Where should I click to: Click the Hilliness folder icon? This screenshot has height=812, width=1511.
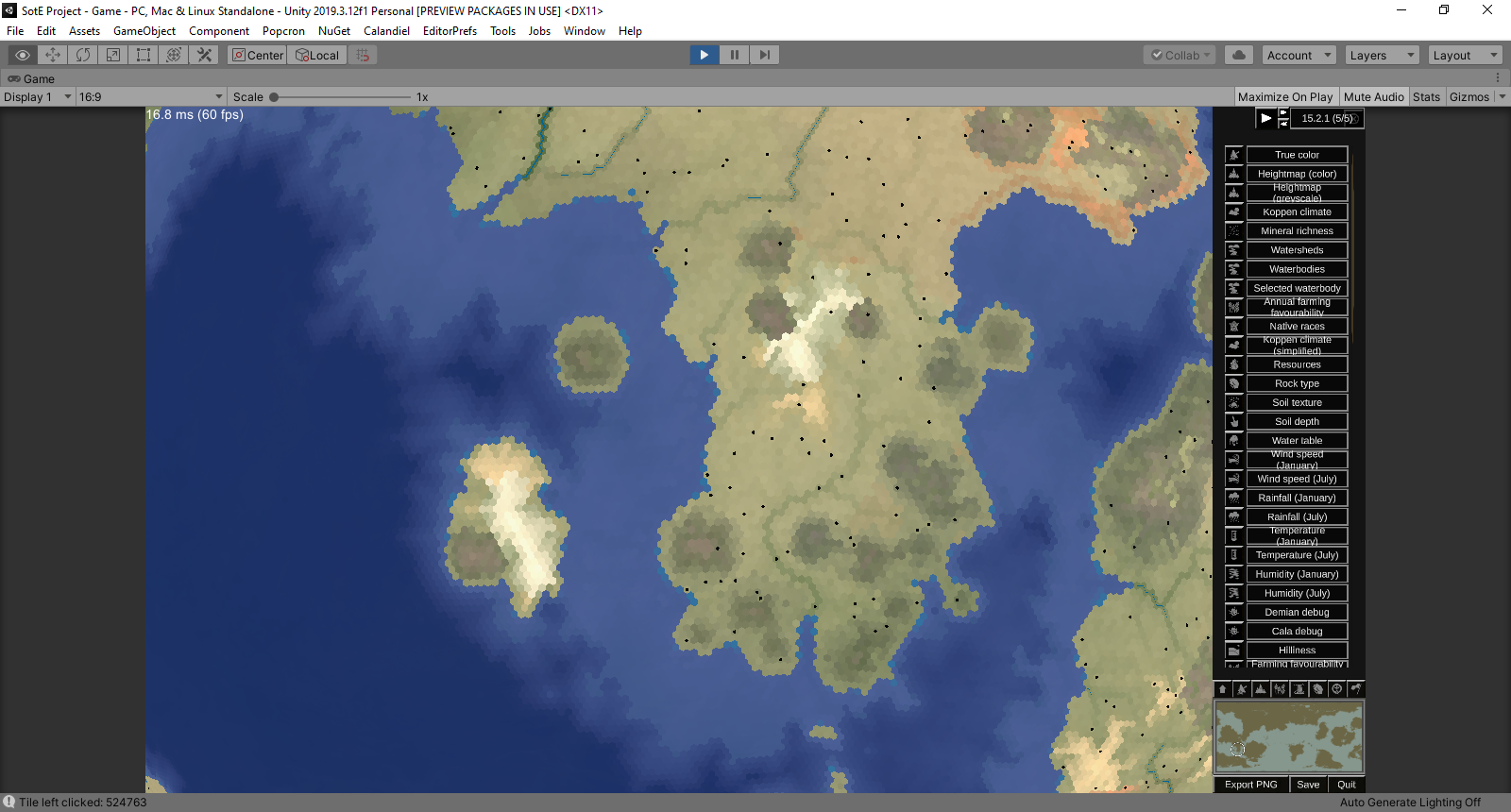[1234, 651]
